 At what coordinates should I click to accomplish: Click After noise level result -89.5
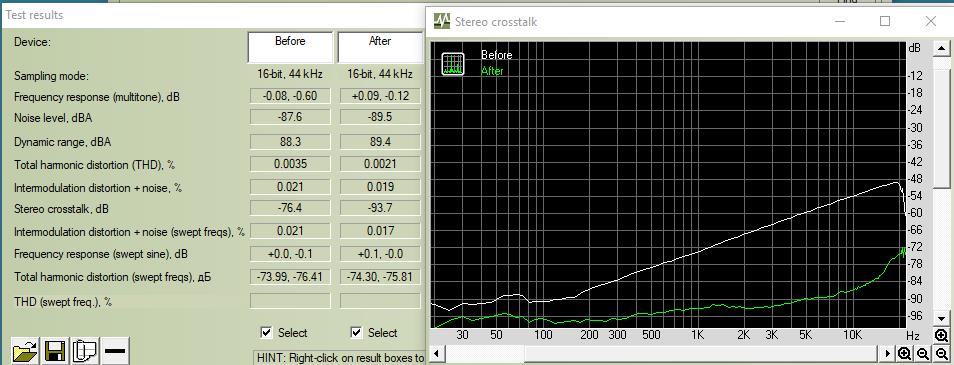(380, 117)
